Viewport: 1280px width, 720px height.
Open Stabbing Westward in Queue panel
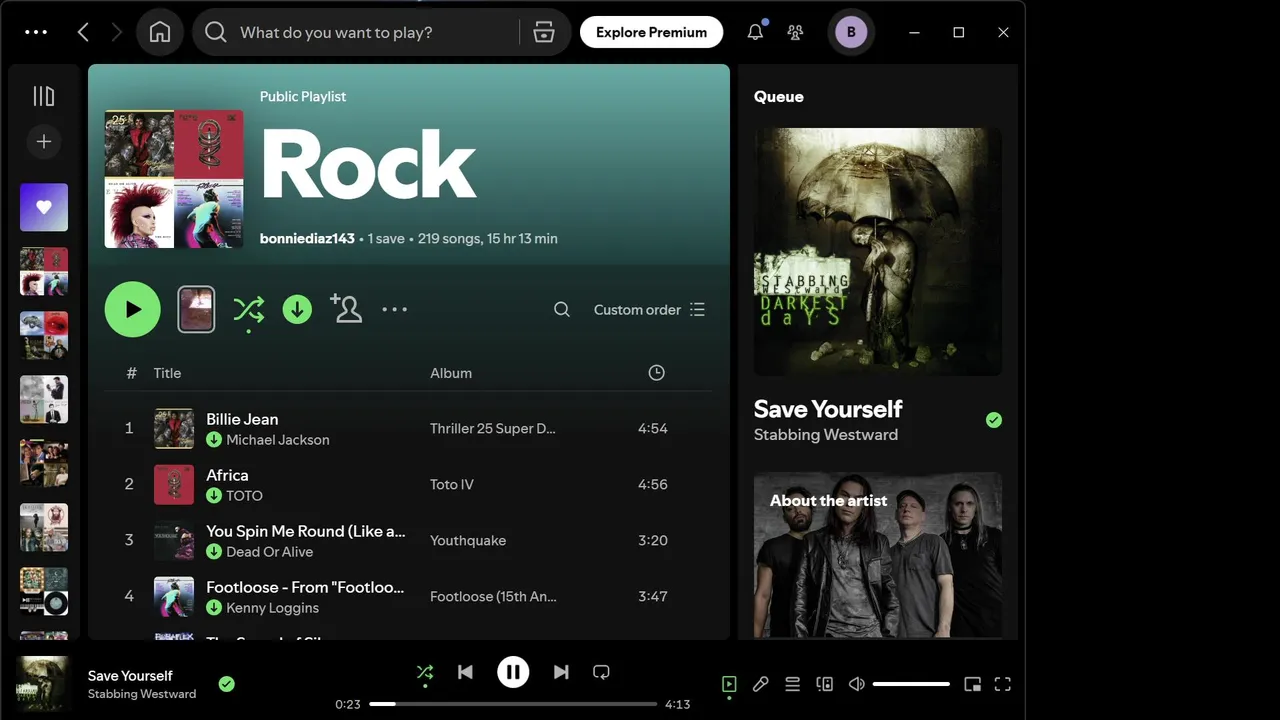[826, 435]
